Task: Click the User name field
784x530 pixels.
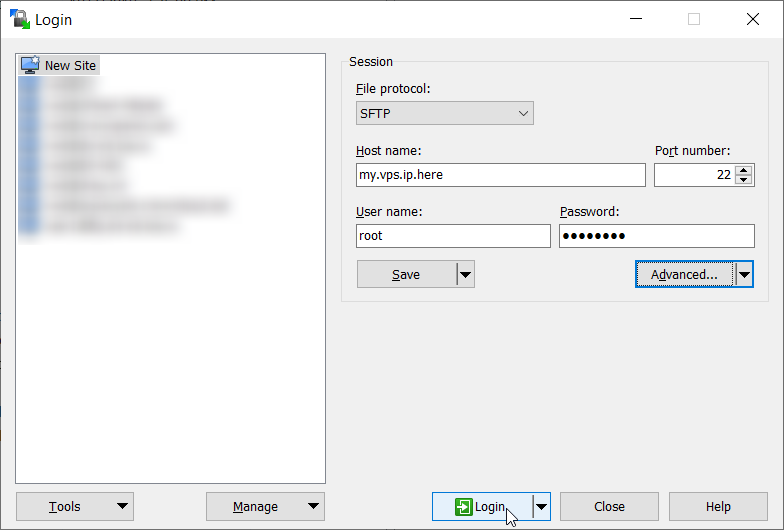Action: click(x=453, y=236)
